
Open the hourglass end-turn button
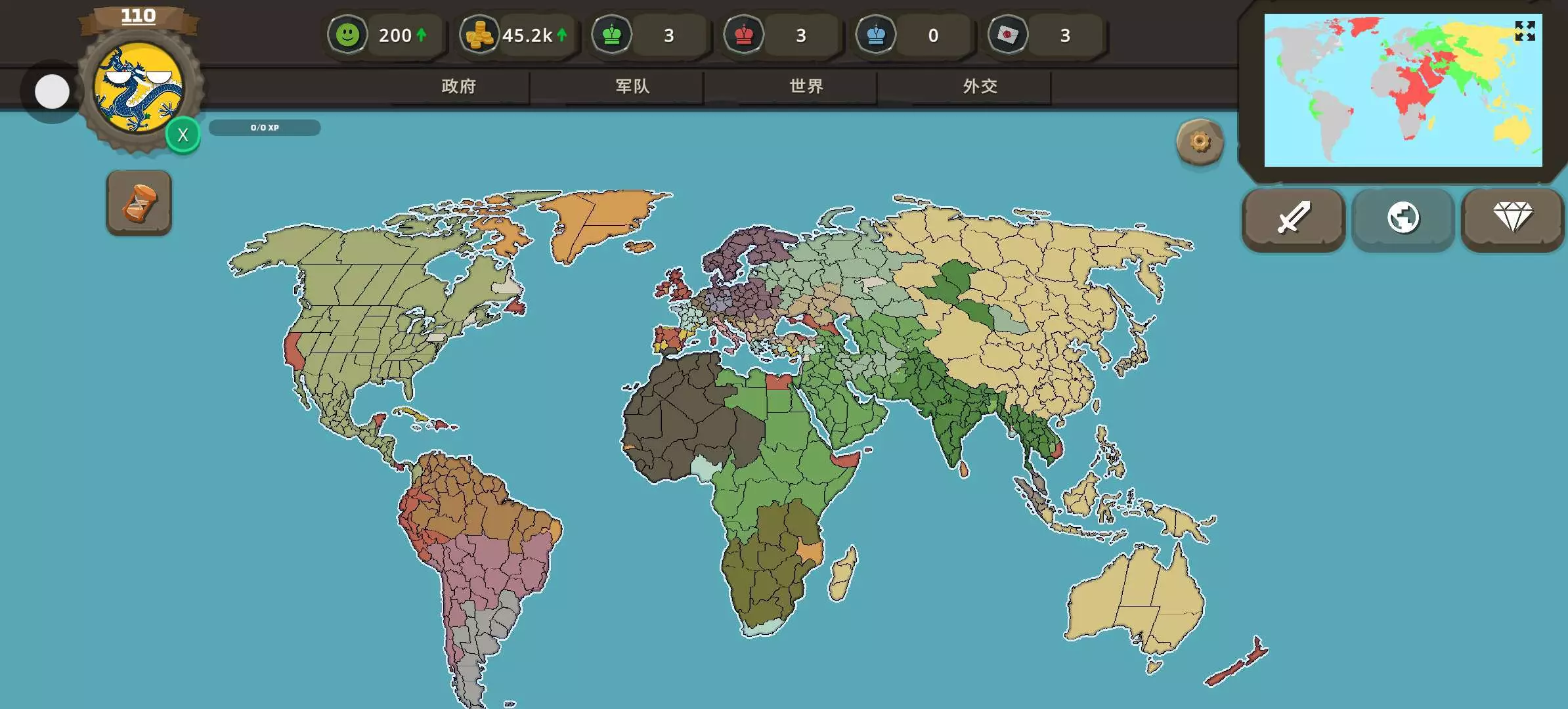click(x=139, y=203)
